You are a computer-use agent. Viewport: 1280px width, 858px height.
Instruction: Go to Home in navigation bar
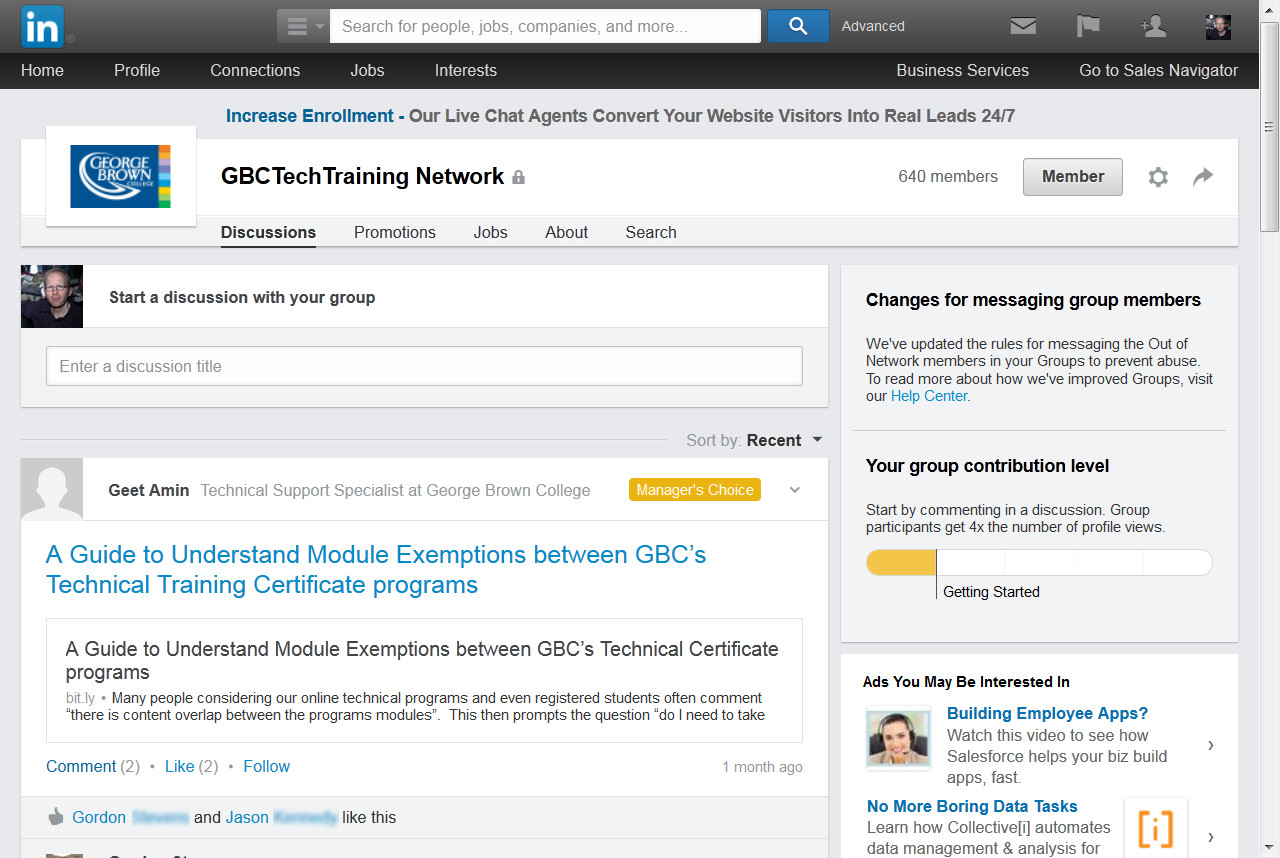pyautogui.click(x=42, y=70)
